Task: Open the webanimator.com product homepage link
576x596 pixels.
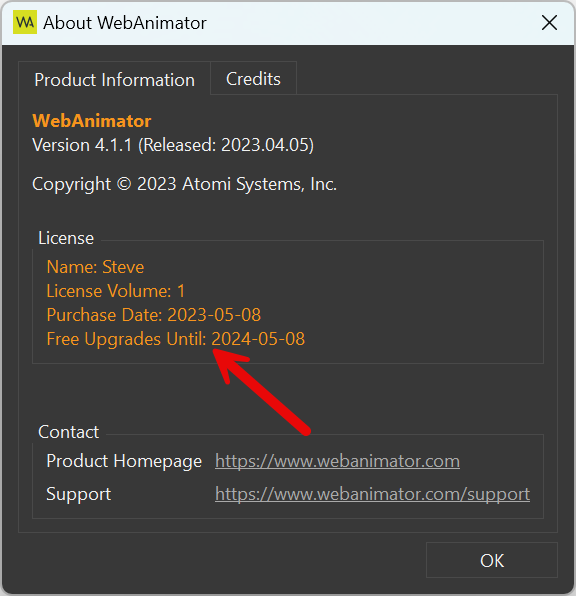Action: 337,461
